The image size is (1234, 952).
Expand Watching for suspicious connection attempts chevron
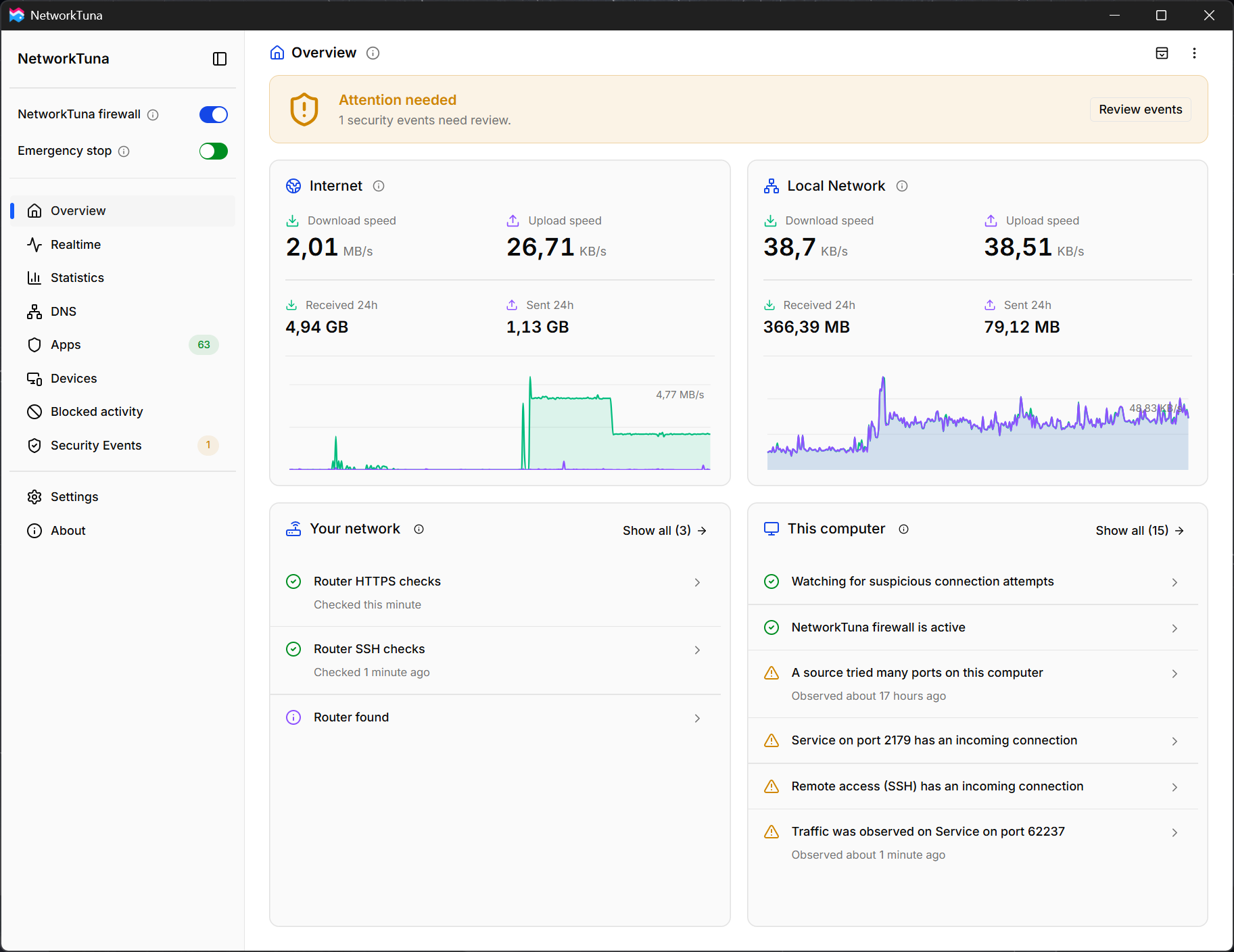click(1174, 582)
